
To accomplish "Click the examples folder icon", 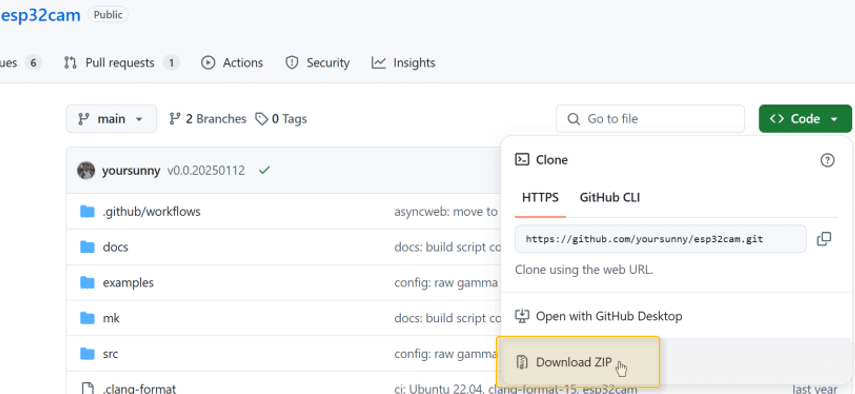I will click(87, 283).
